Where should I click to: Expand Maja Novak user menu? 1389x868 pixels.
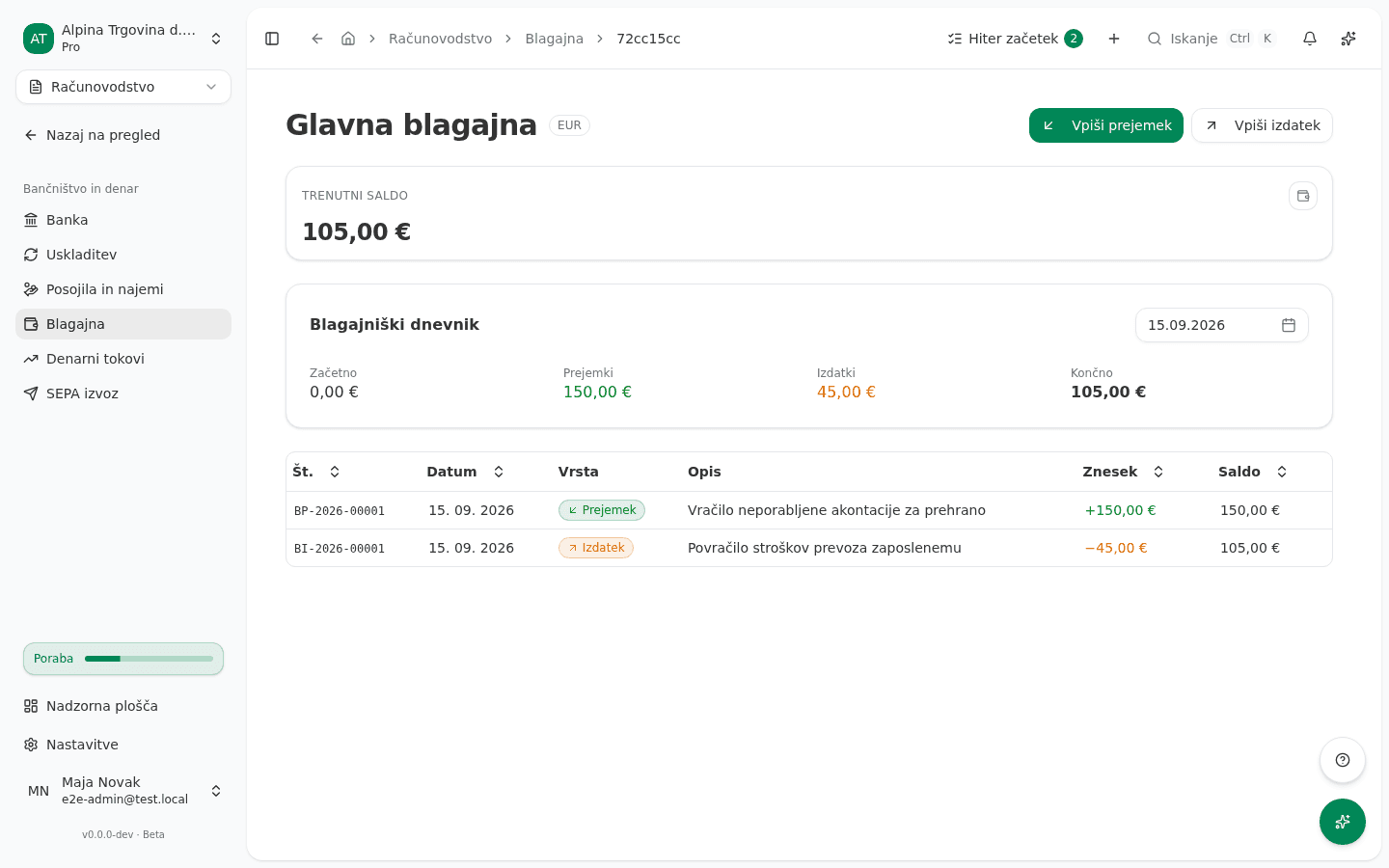[123, 791]
